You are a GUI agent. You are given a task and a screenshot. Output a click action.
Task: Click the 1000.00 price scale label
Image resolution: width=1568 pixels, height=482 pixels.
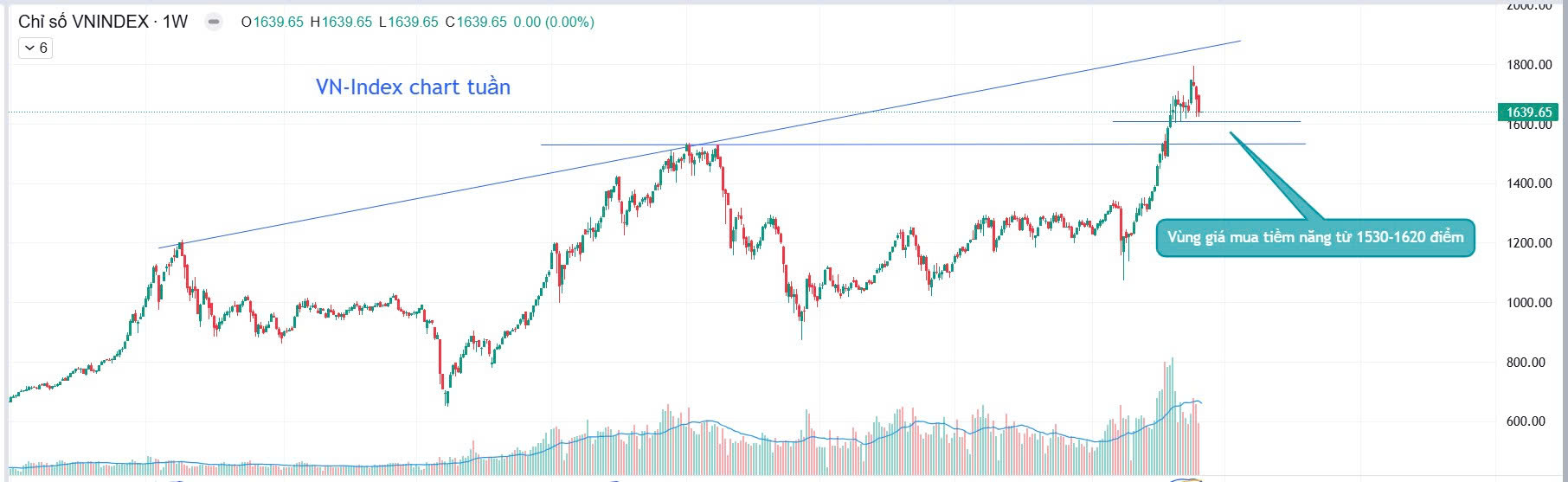[1529, 303]
